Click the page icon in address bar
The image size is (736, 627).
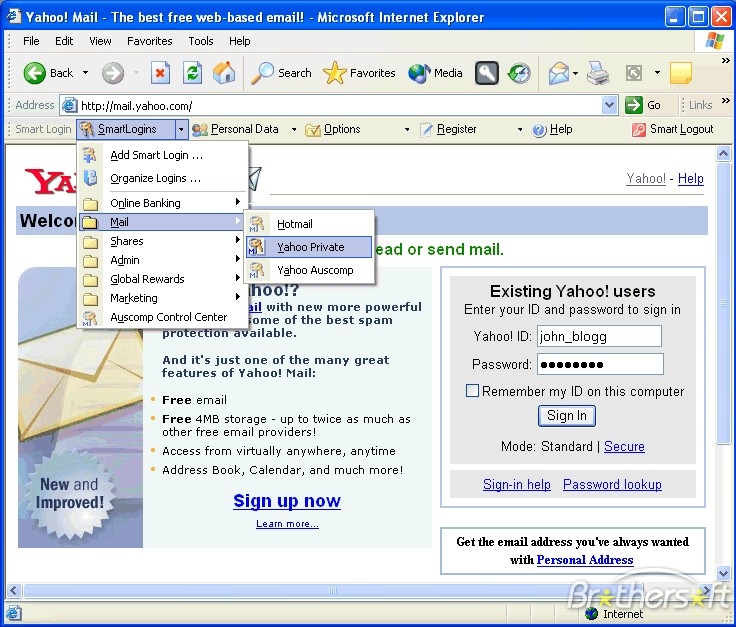tap(69, 105)
